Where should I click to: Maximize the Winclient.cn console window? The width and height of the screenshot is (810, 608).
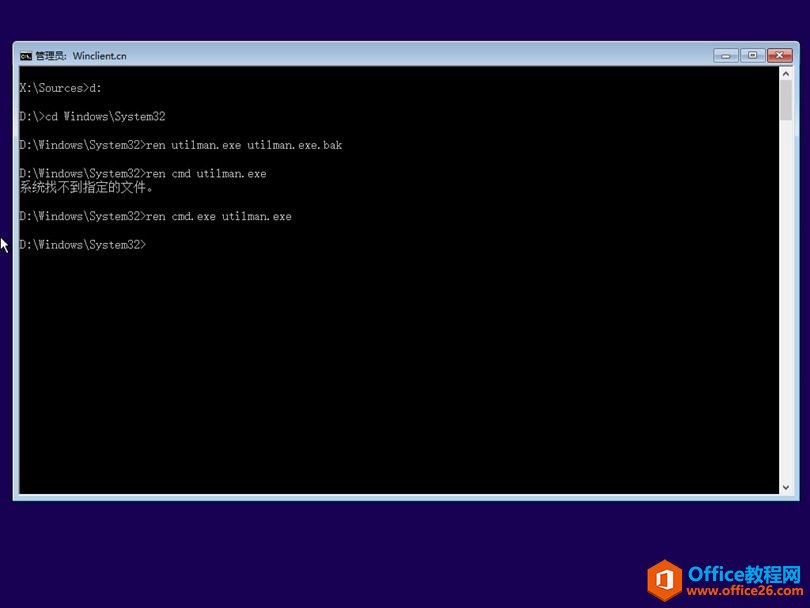click(753, 55)
